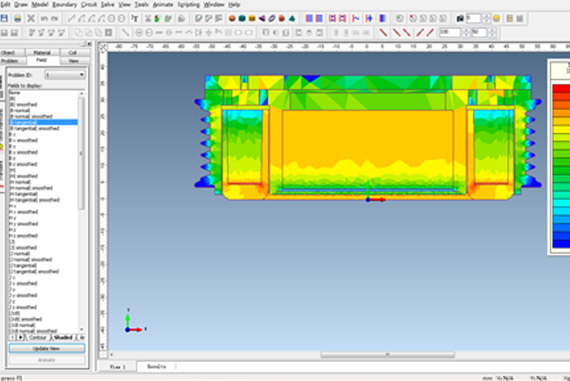Select '|B| smoothed' in fields list
Image resolution: width=570 pixels, height=381 pixels.
(x=24, y=105)
